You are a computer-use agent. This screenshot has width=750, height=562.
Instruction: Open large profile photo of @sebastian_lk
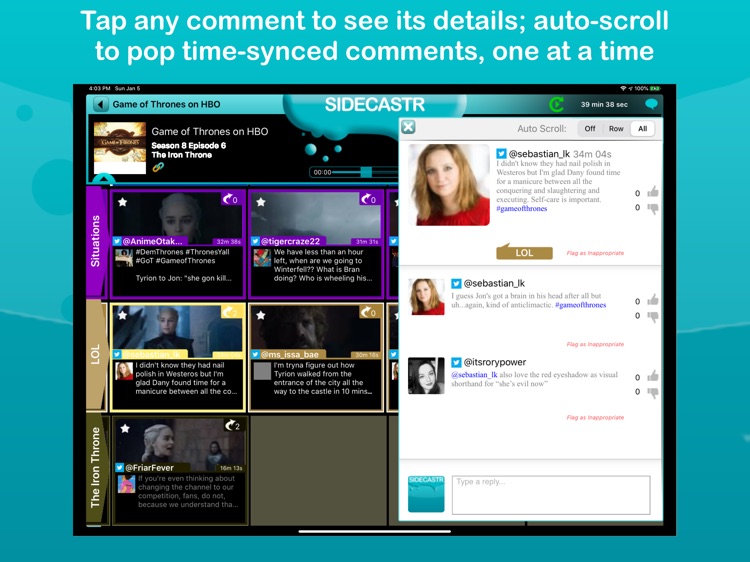(x=449, y=185)
